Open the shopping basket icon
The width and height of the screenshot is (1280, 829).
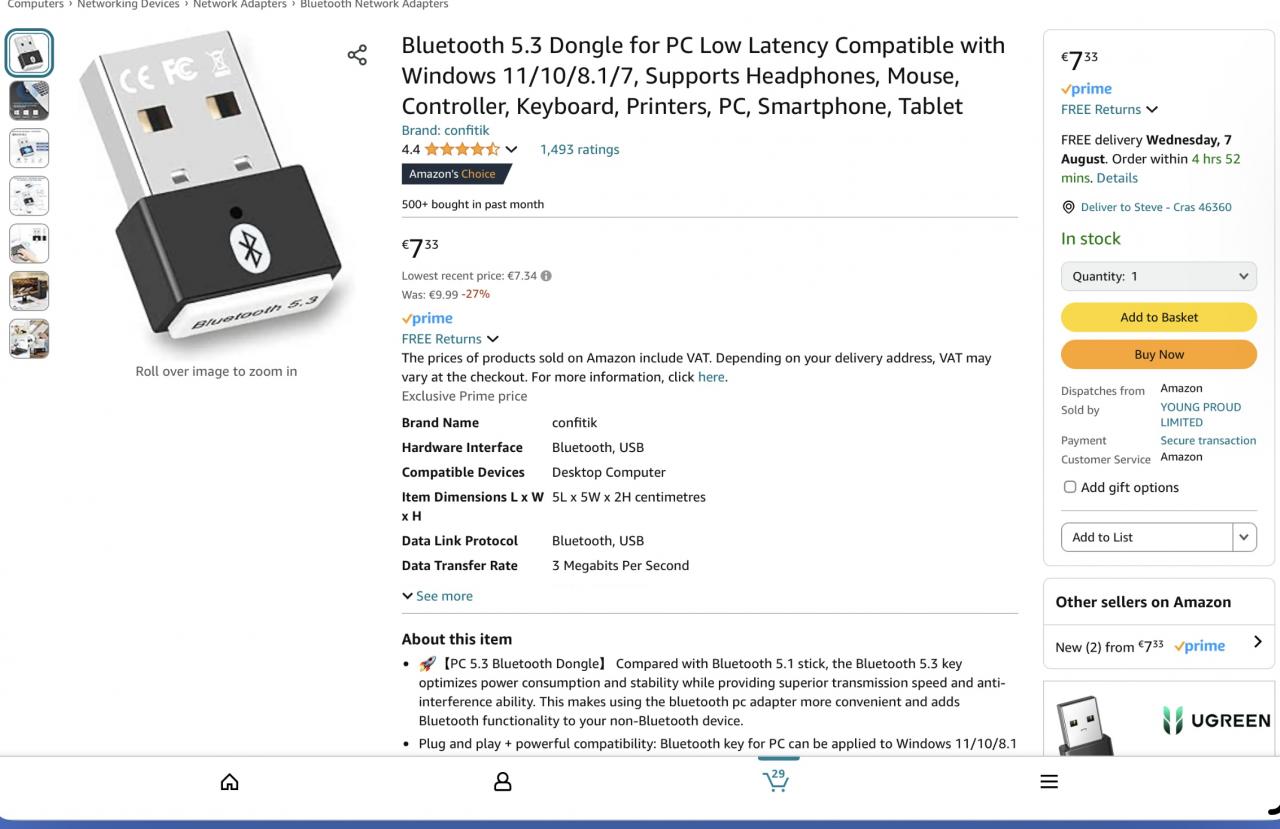click(x=776, y=780)
